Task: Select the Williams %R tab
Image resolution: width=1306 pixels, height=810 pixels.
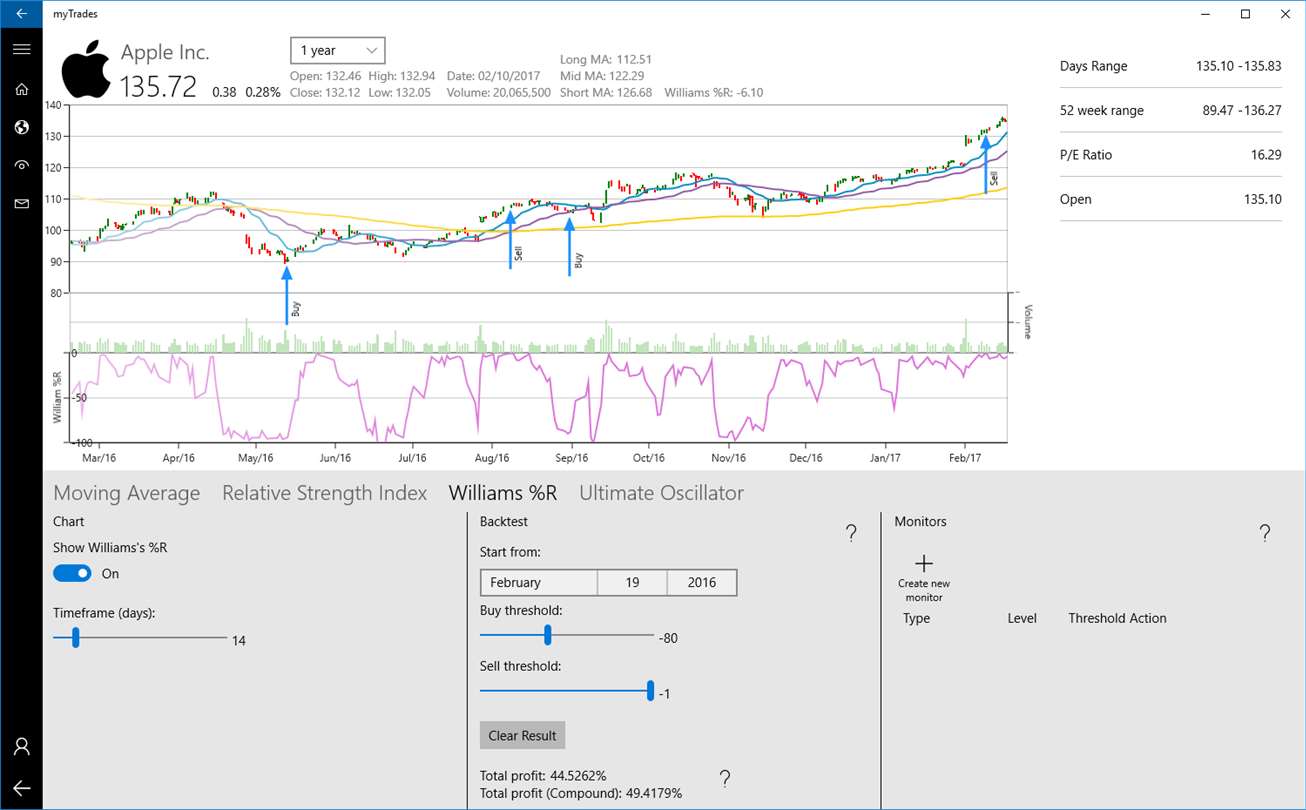Action: (503, 493)
